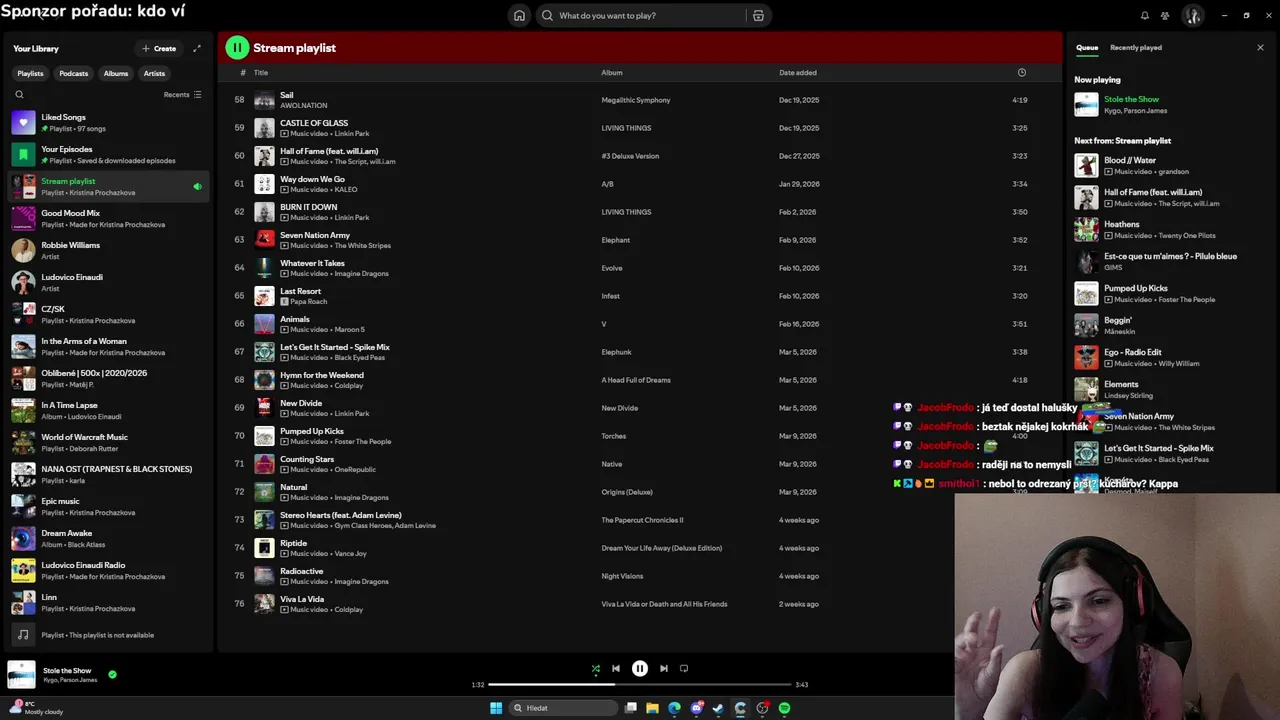Filter library by Albums
The height and width of the screenshot is (720, 1280).
[x=116, y=73]
